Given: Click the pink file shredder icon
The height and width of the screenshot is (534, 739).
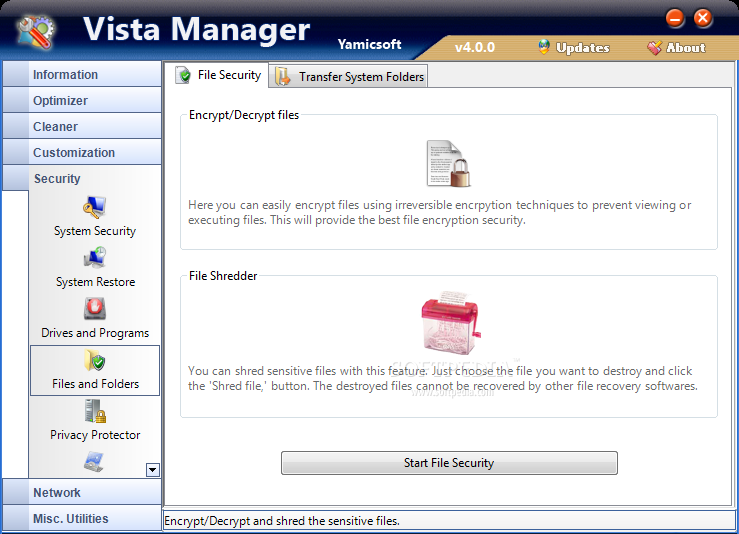Looking at the screenshot, I should click(x=451, y=322).
